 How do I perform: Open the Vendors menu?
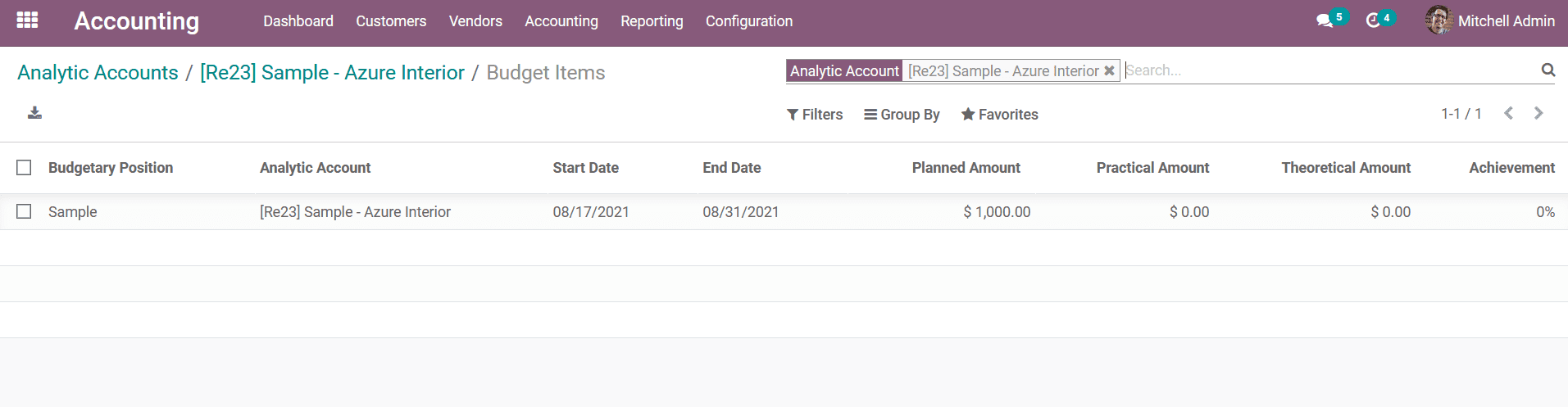click(475, 21)
